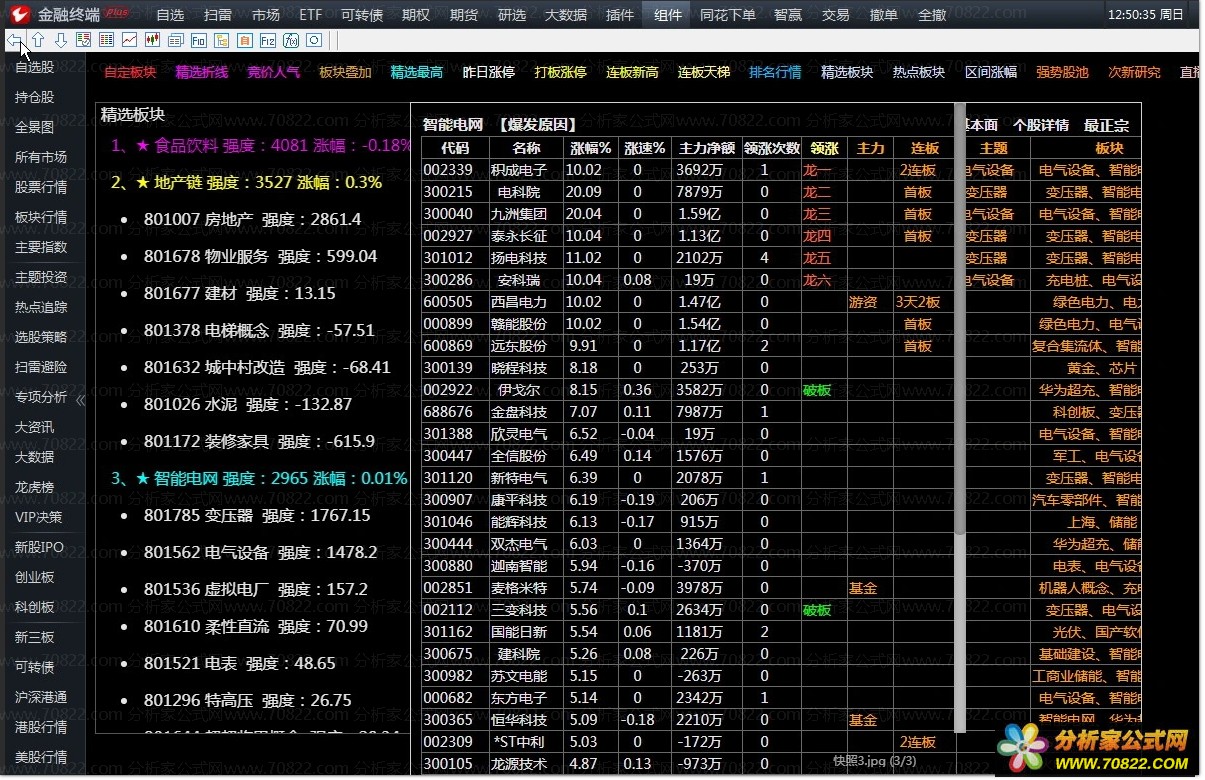Switch to the 打板涨停 tab
1205x780 pixels.
(x=560, y=72)
